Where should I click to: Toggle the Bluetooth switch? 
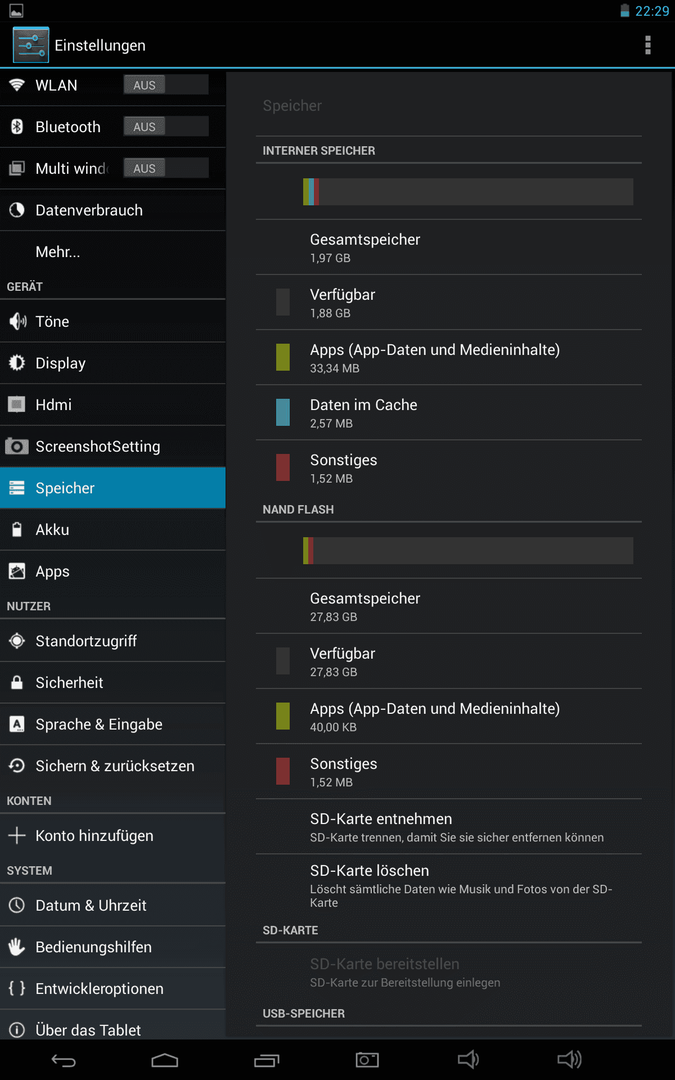(x=166, y=127)
